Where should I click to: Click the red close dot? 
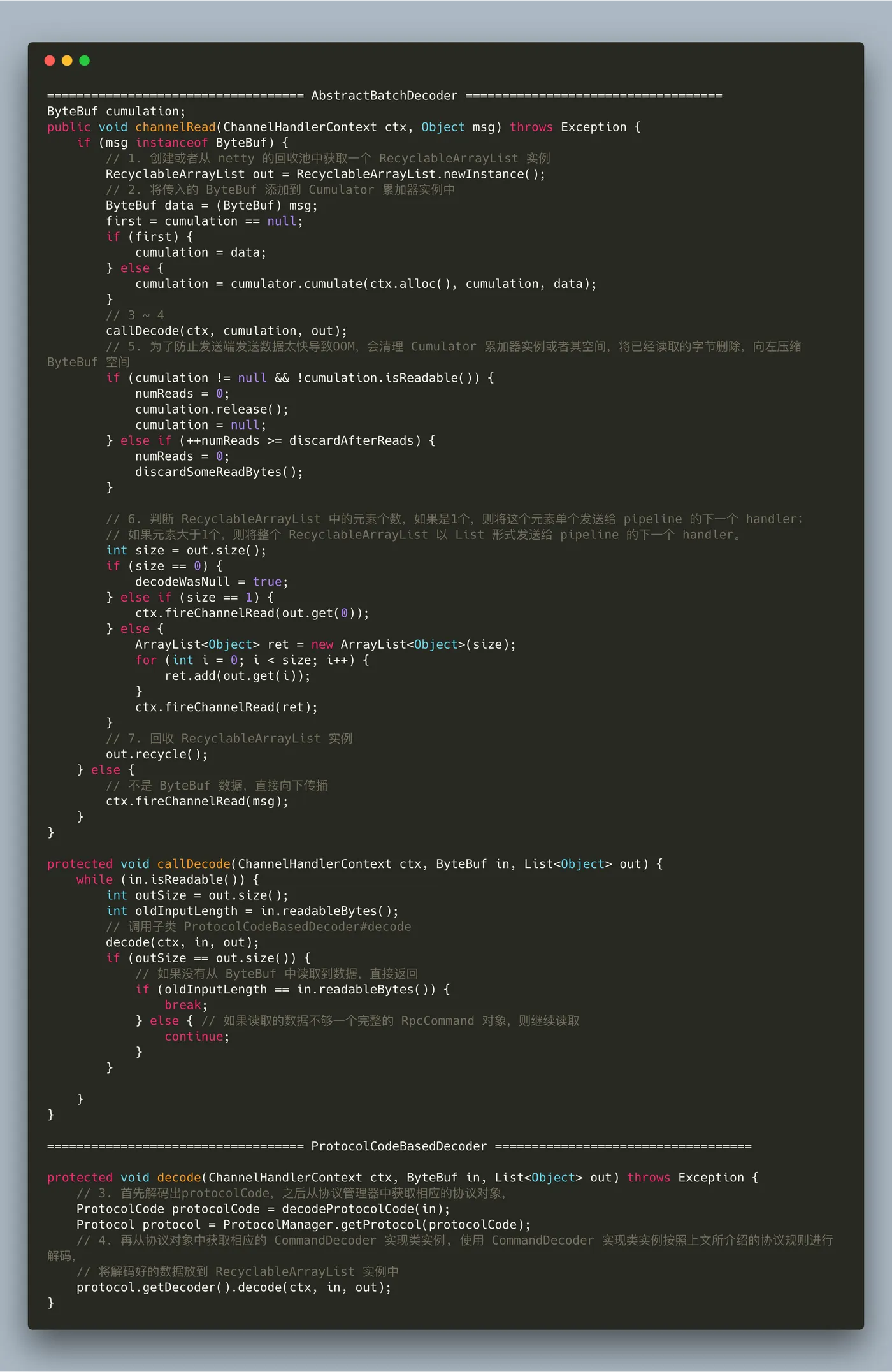click(x=50, y=61)
